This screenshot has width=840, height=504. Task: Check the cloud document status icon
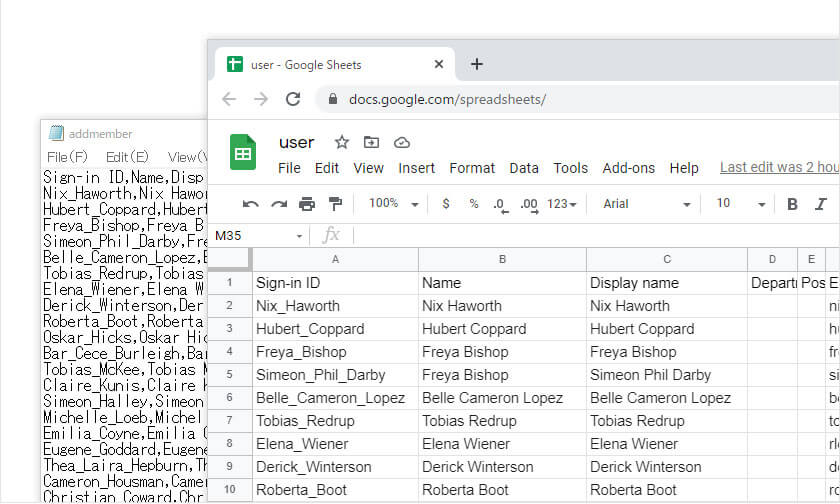[x=402, y=142]
